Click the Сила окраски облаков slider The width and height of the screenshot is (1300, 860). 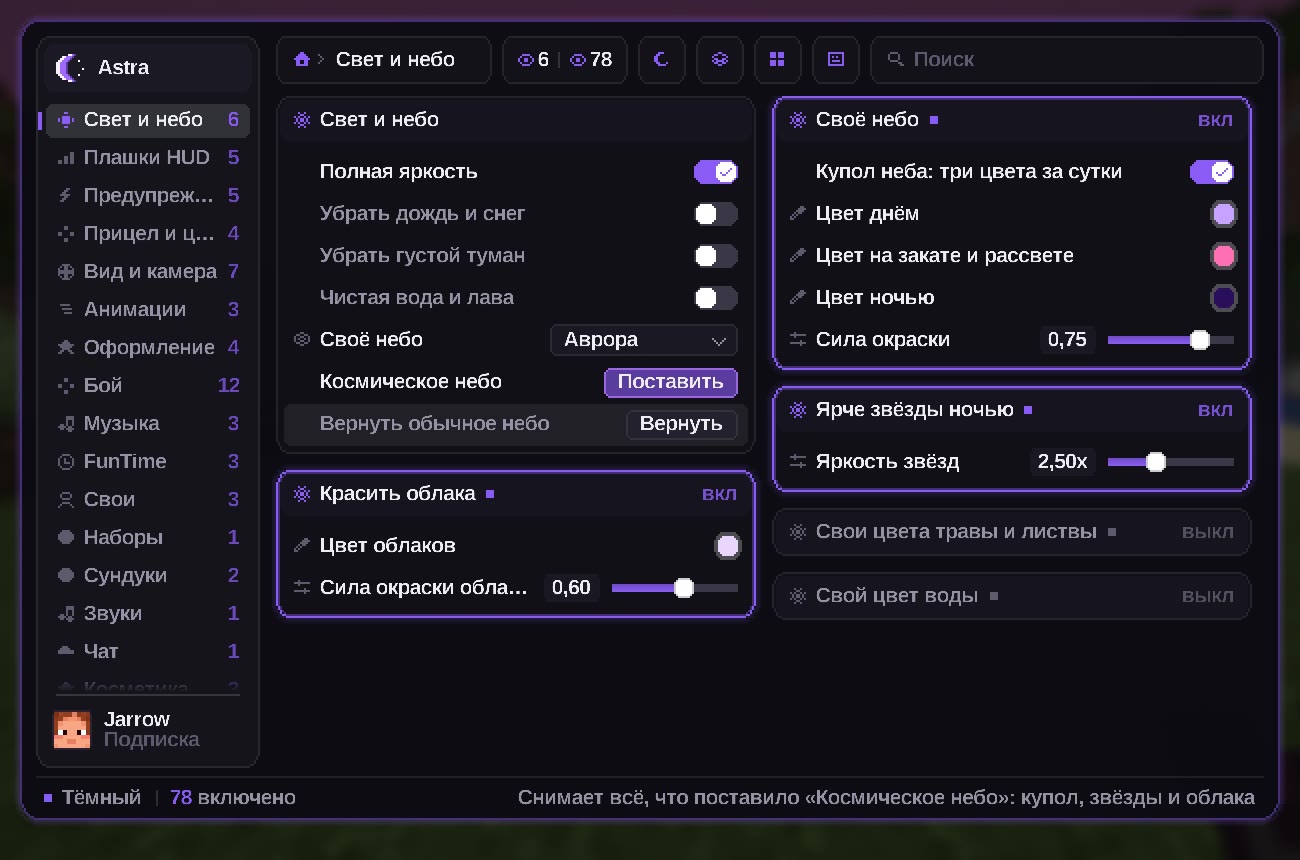675,588
